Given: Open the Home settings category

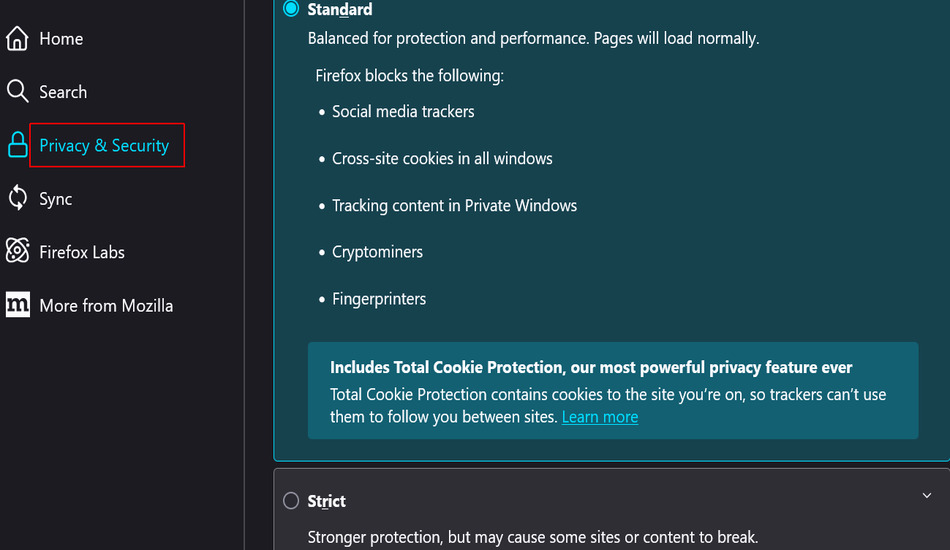Looking at the screenshot, I should click(61, 39).
